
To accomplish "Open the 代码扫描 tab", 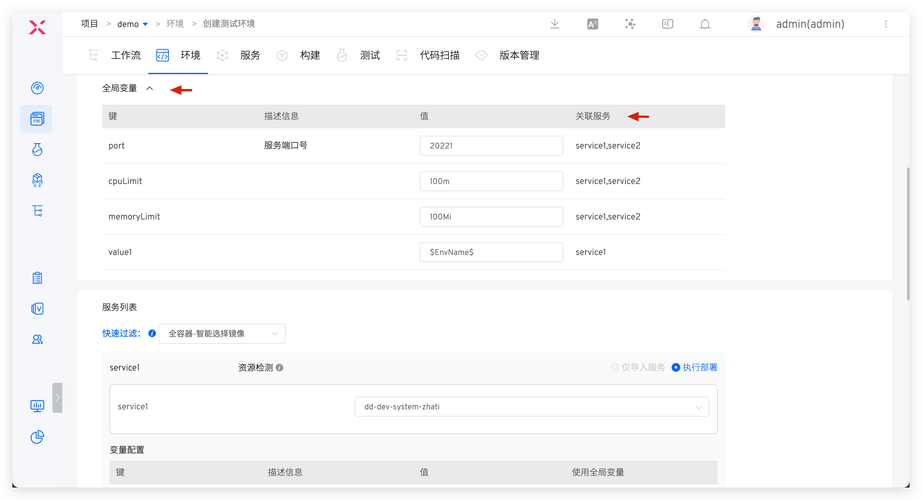I will pyautogui.click(x=427, y=55).
